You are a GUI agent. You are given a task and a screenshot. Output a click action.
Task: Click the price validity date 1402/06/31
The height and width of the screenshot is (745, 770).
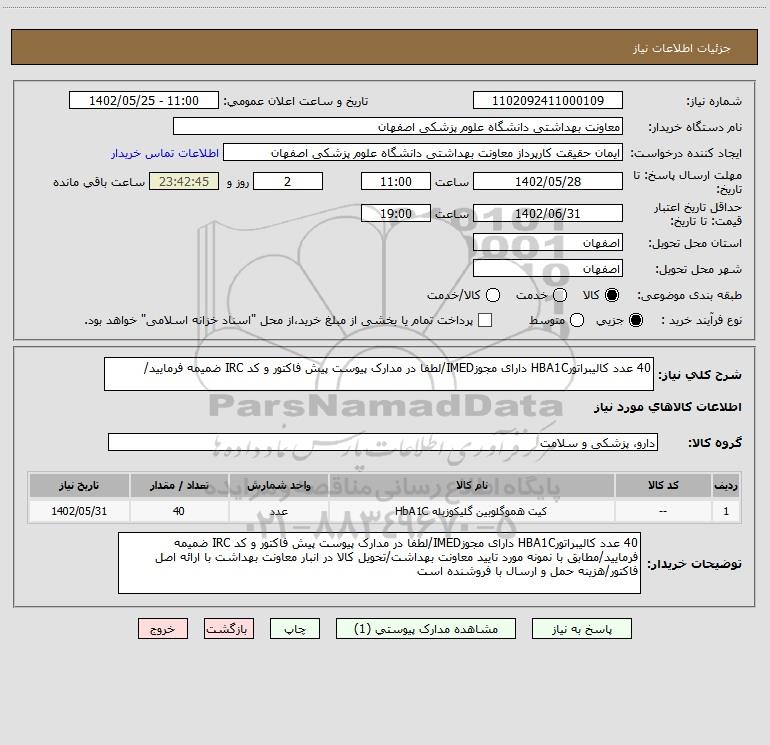(548, 213)
